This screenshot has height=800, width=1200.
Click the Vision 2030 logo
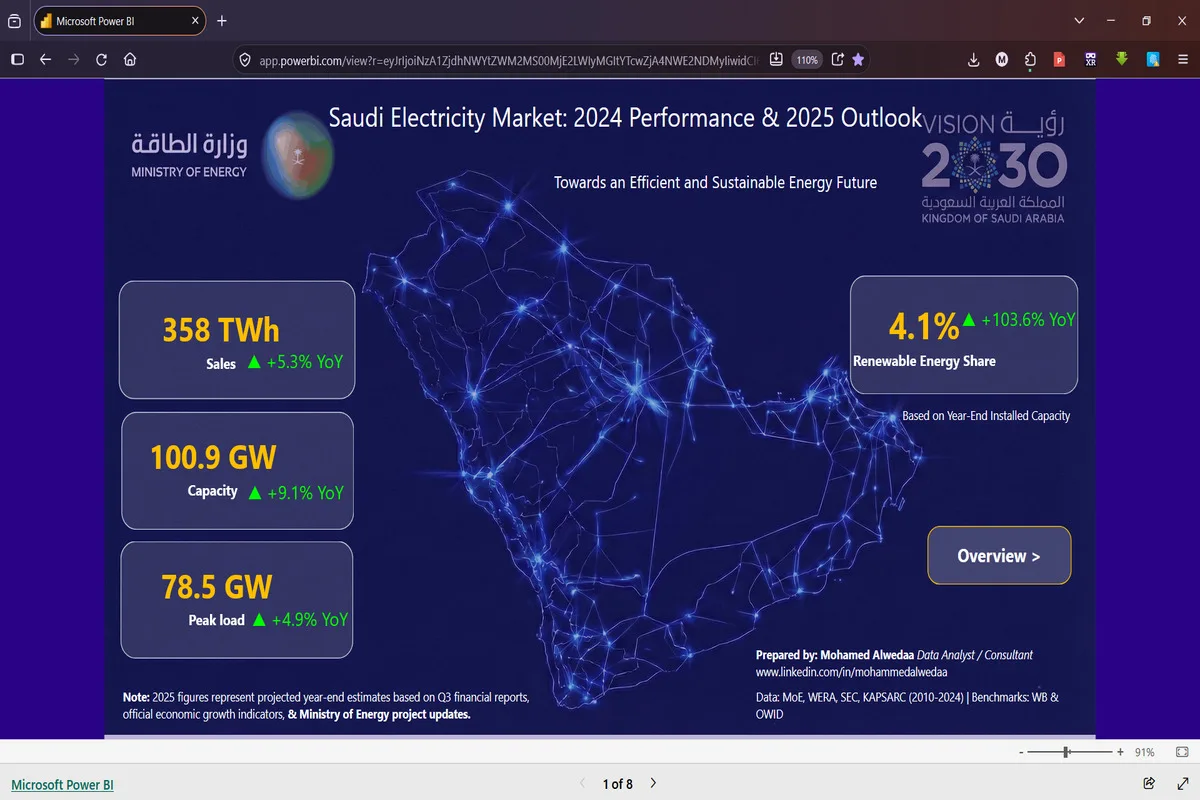tap(995, 167)
